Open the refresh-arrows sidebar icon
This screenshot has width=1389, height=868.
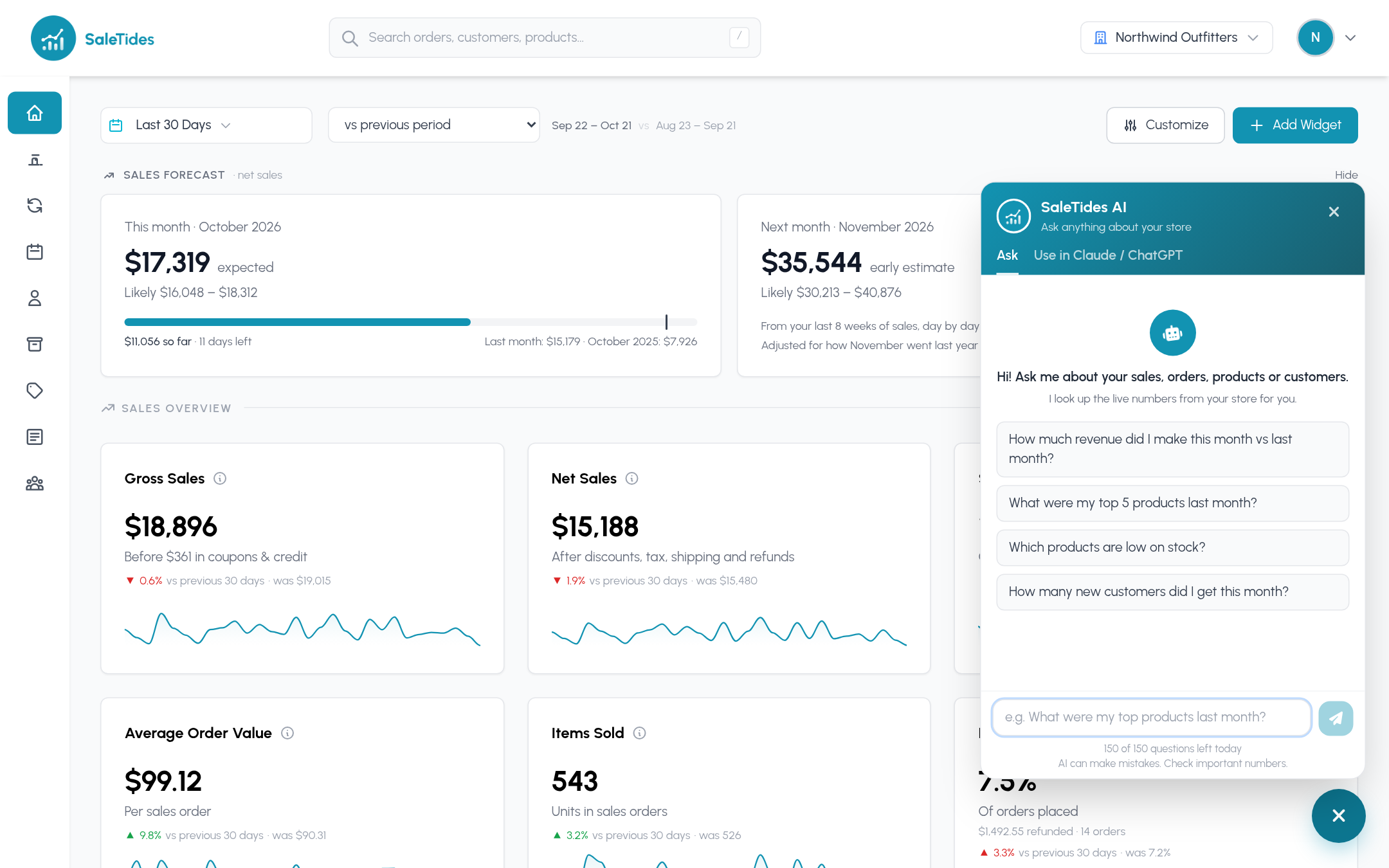pyautogui.click(x=35, y=206)
